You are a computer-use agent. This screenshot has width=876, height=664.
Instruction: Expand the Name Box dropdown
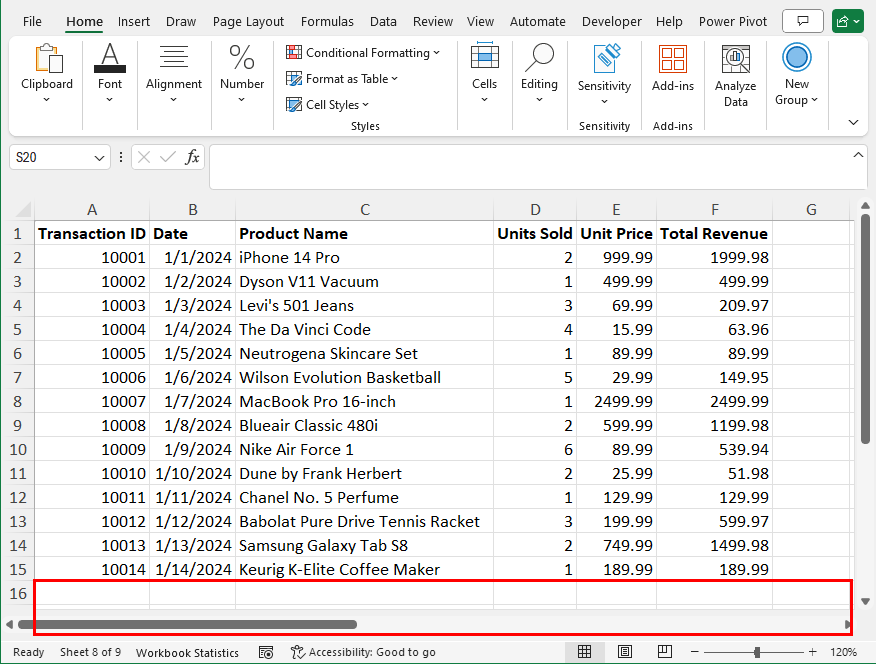click(99, 158)
